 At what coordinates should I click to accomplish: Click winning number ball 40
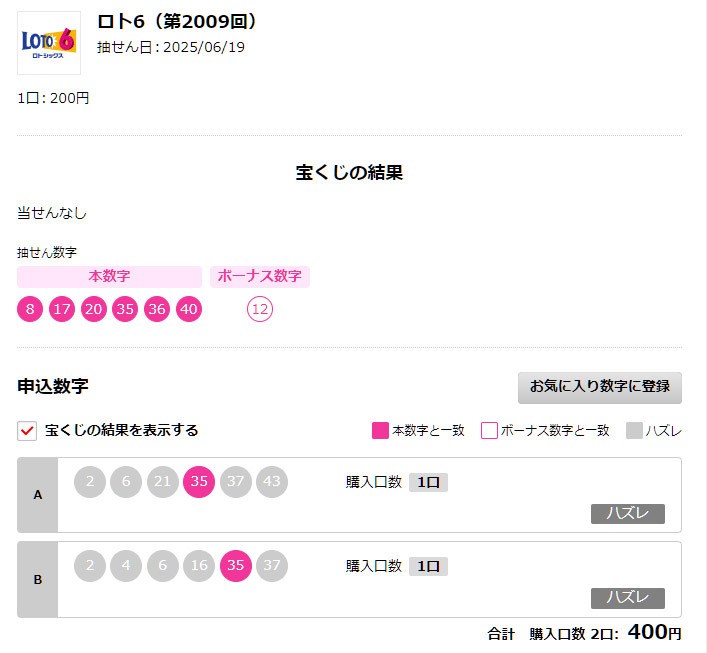pyautogui.click(x=188, y=309)
